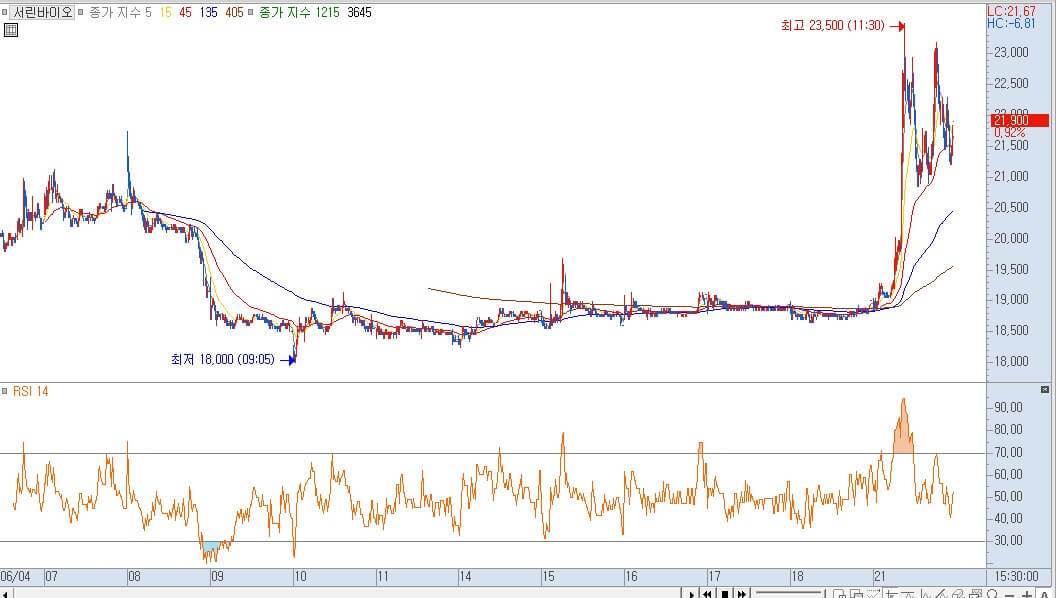Screen dimensions: 1056x598
Task: Start chart replay with play button
Action: tap(691, 593)
